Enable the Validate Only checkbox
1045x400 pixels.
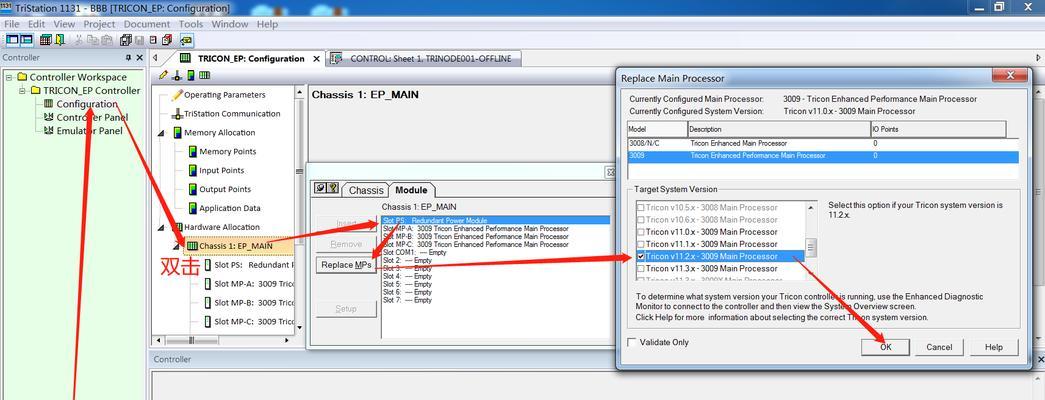point(632,342)
